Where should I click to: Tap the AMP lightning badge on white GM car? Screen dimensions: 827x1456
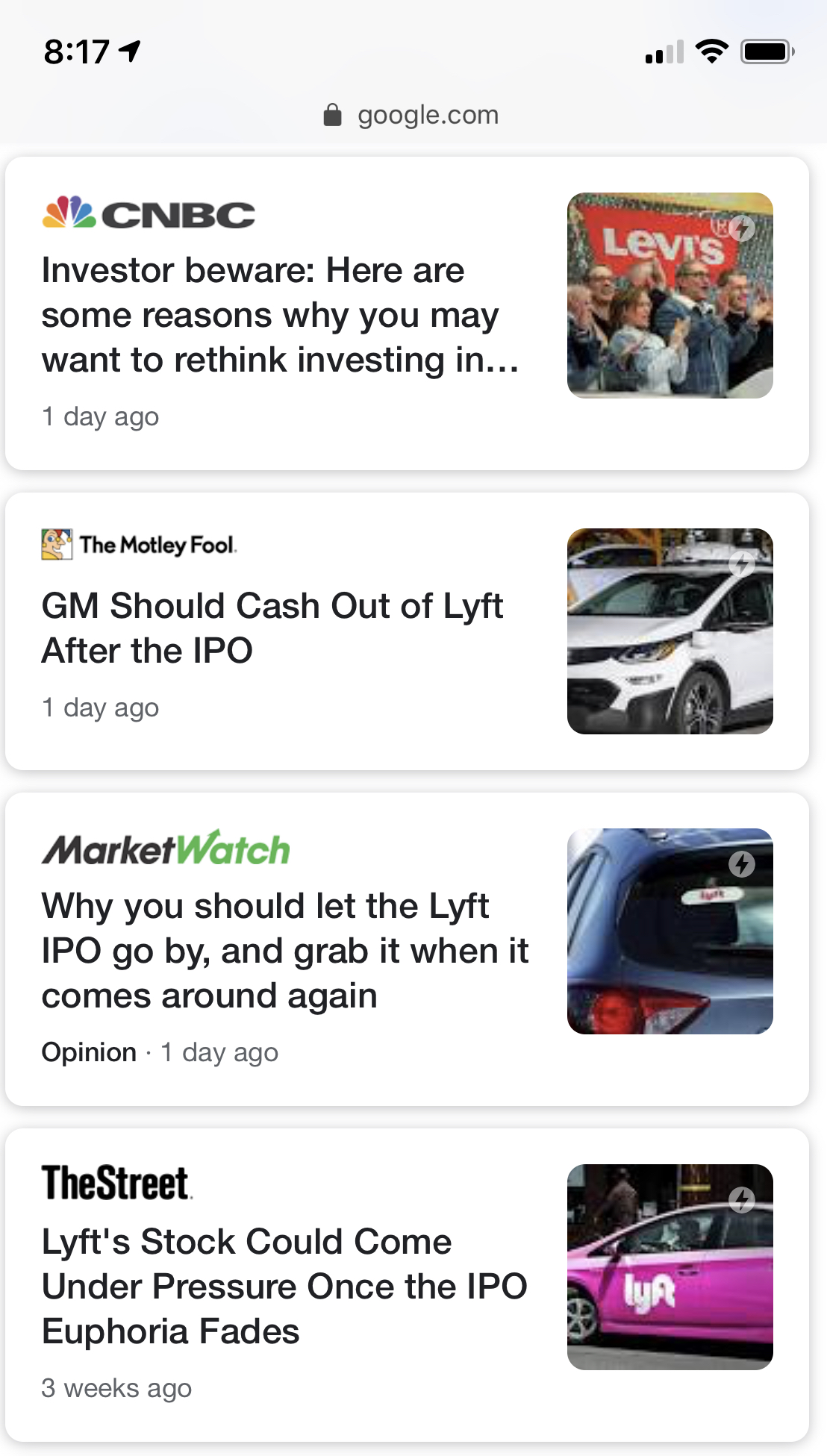coord(742,564)
